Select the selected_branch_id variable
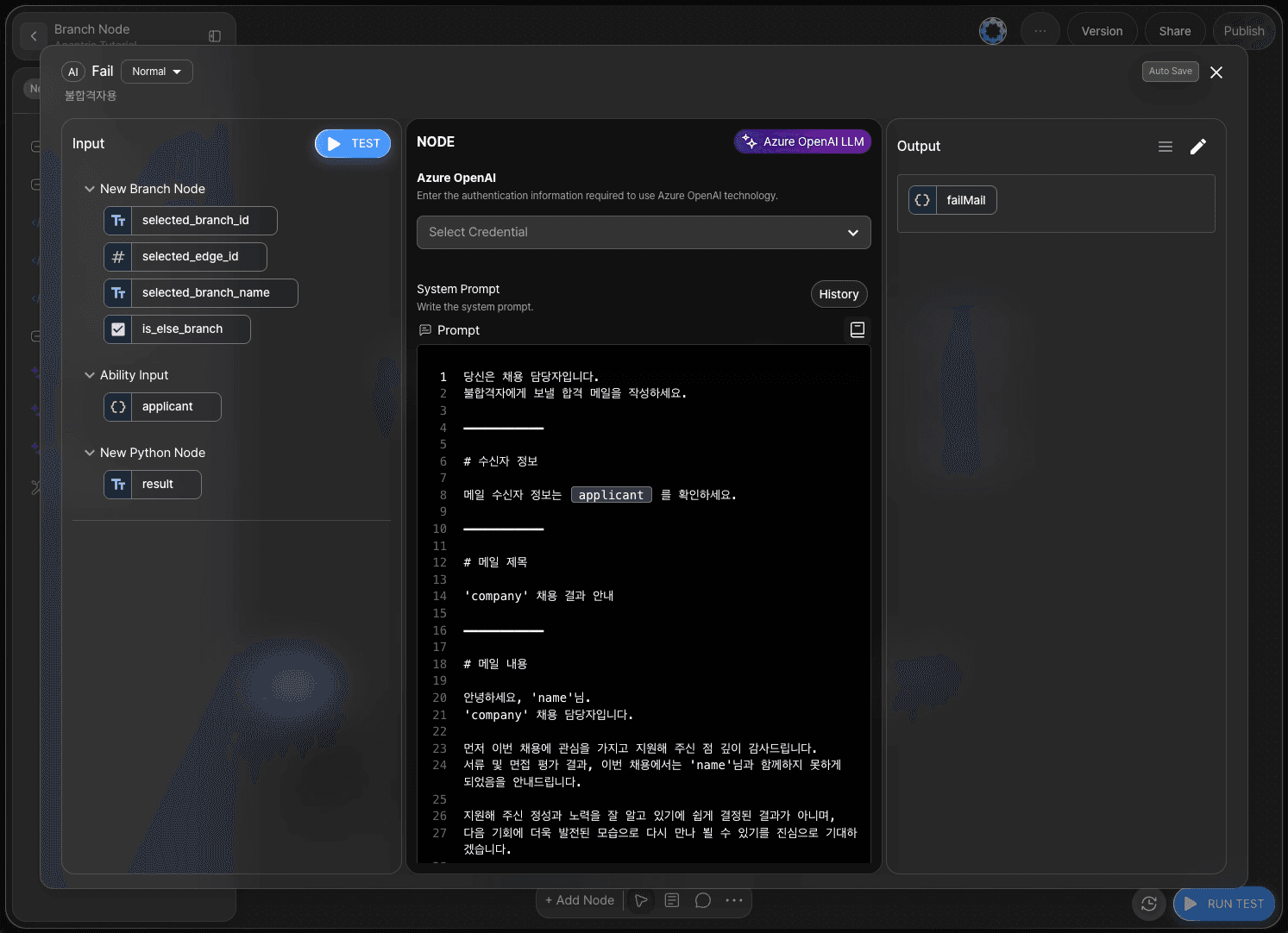 [191, 221]
